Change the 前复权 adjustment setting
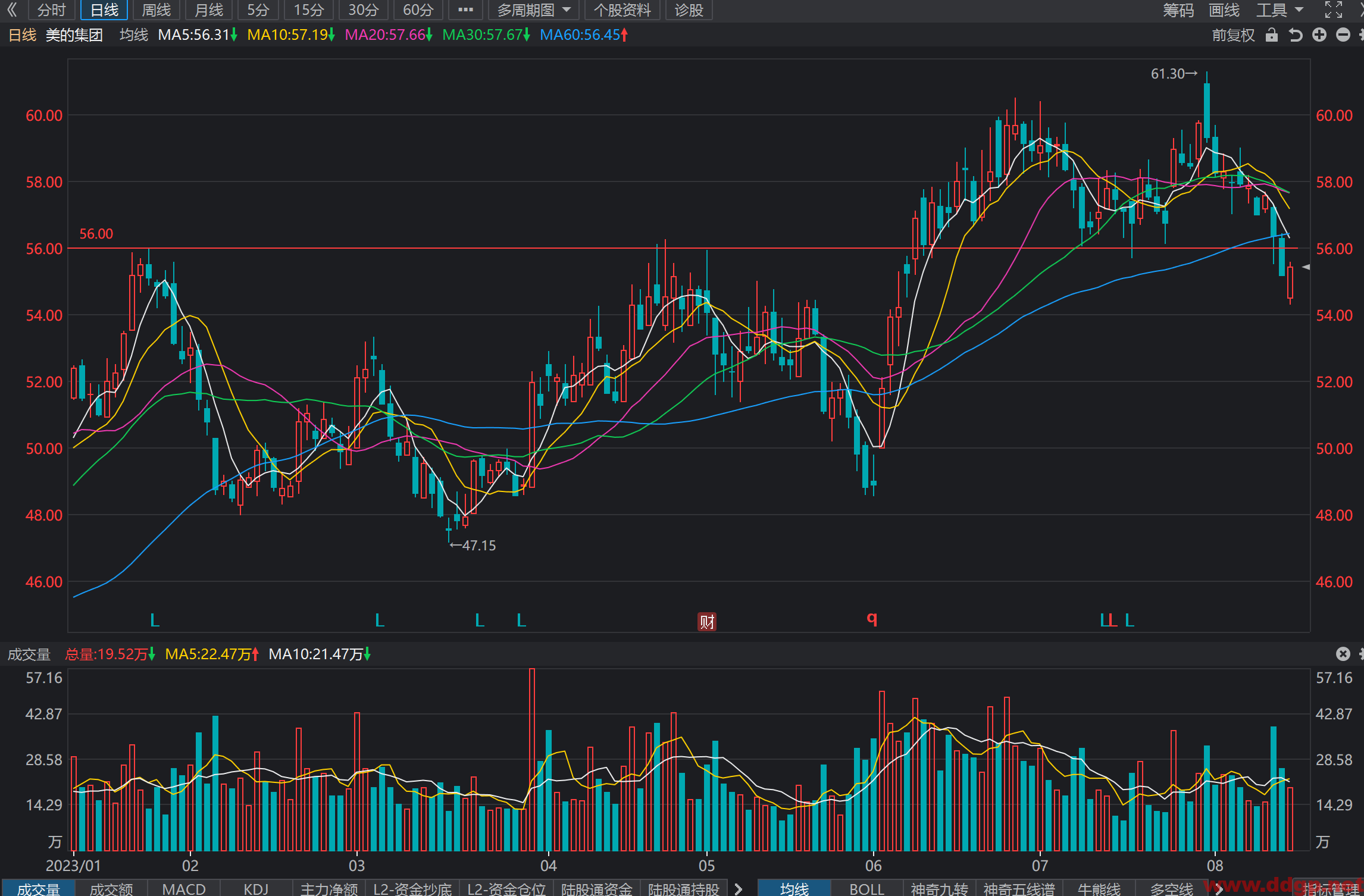The height and width of the screenshot is (896, 1364). point(1233,35)
